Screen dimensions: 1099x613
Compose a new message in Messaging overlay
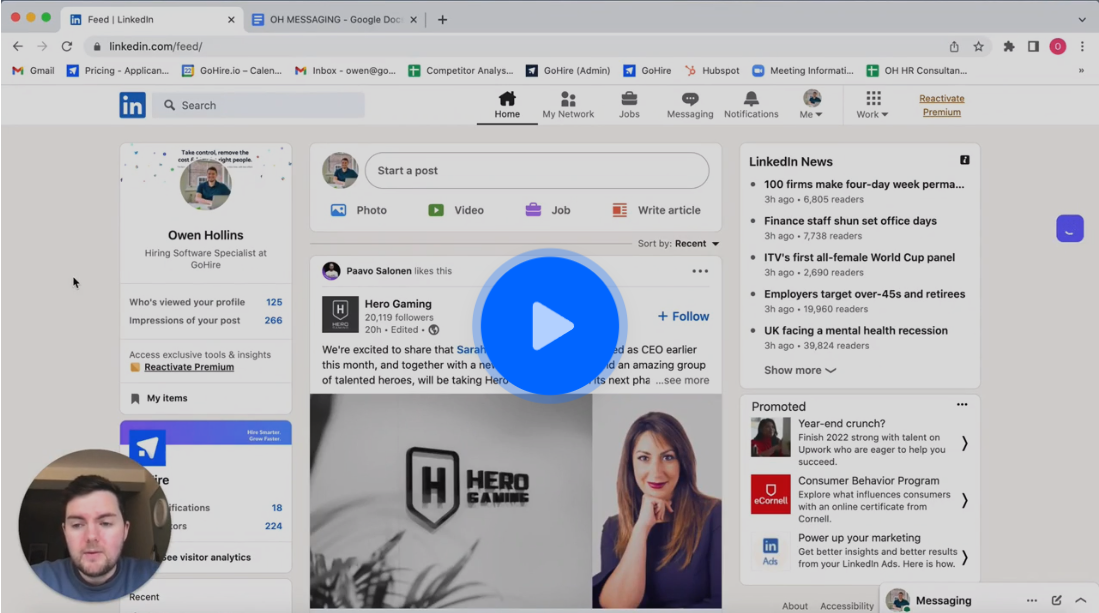click(x=1056, y=600)
